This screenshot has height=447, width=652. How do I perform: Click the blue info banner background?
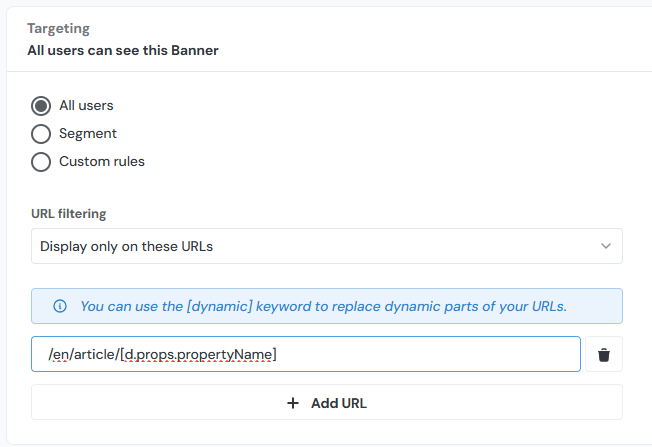coord(598,306)
